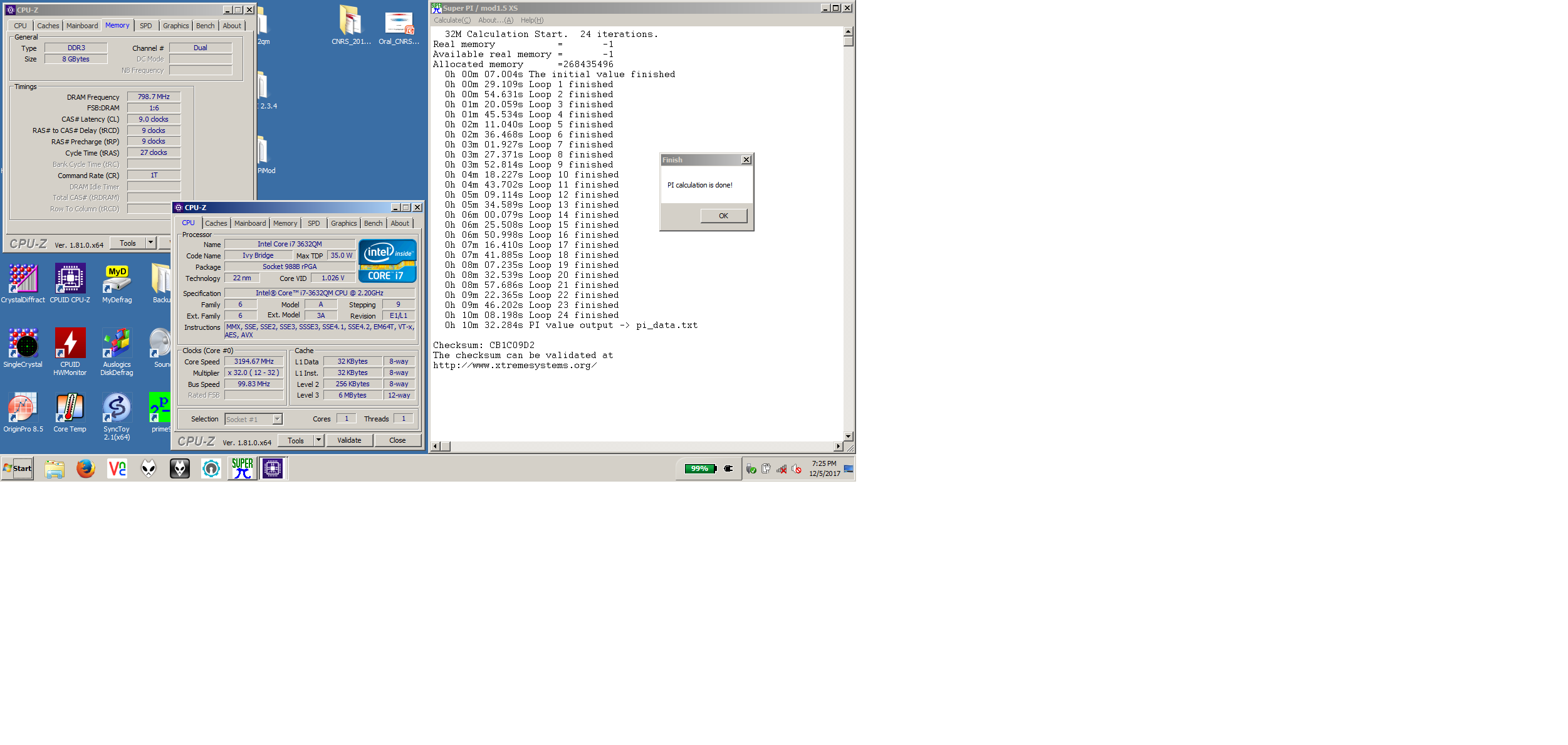
Task: Switch to Caches tab in front CPU-Z
Action: coord(216,223)
